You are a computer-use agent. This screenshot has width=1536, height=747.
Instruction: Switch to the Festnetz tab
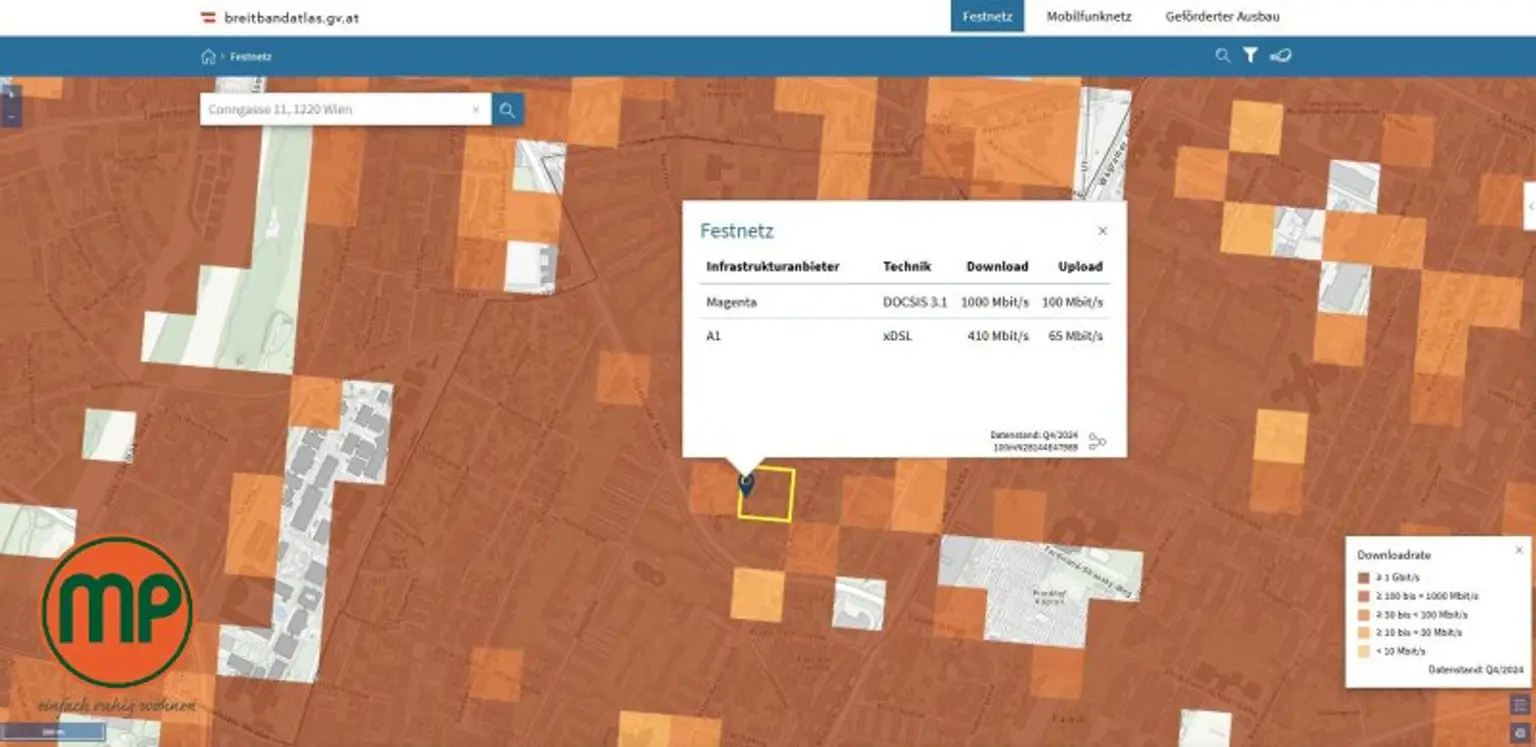987,17
